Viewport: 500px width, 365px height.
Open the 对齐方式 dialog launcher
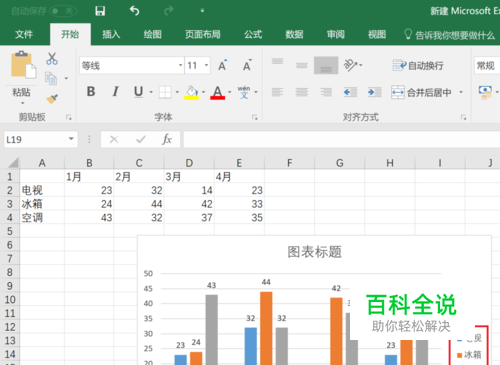[x=463, y=117]
